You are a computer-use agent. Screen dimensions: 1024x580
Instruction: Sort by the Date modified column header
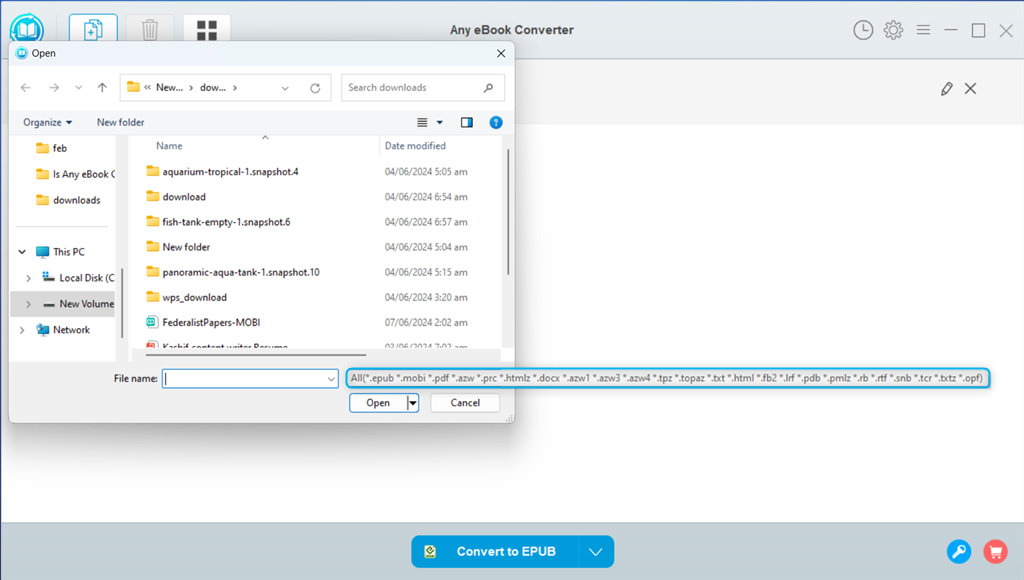[x=415, y=146]
